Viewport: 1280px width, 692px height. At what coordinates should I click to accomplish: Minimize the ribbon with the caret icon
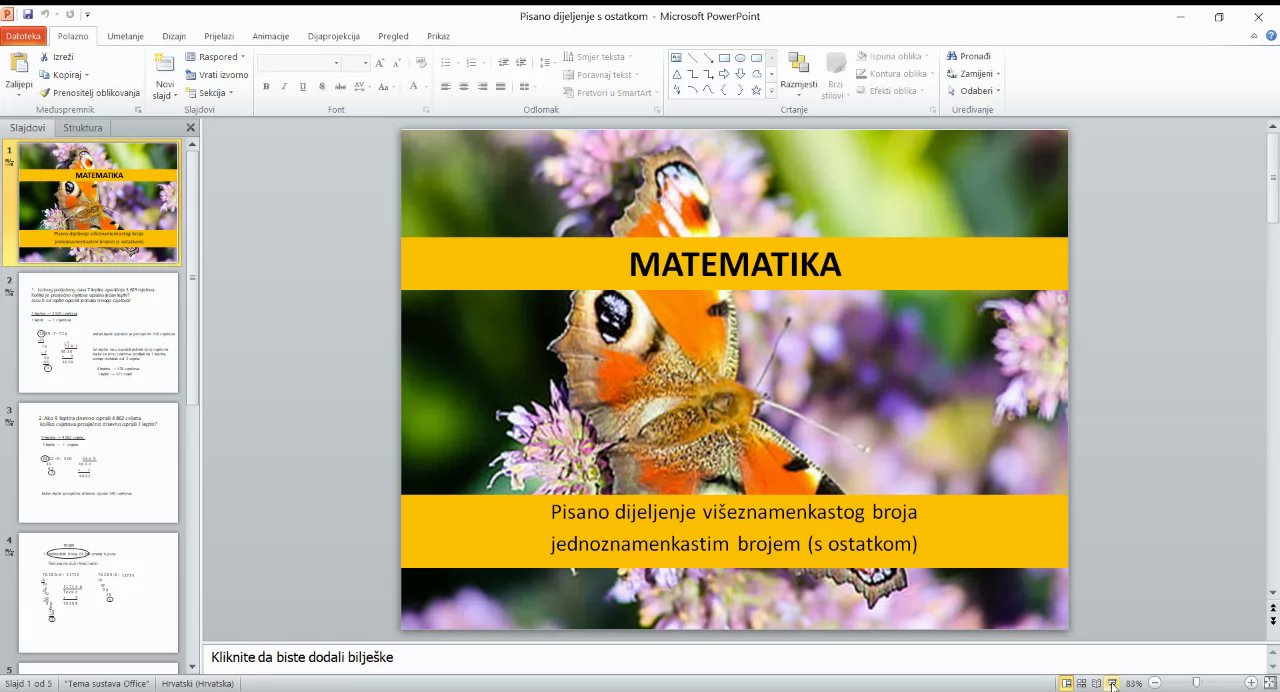point(1255,36)
